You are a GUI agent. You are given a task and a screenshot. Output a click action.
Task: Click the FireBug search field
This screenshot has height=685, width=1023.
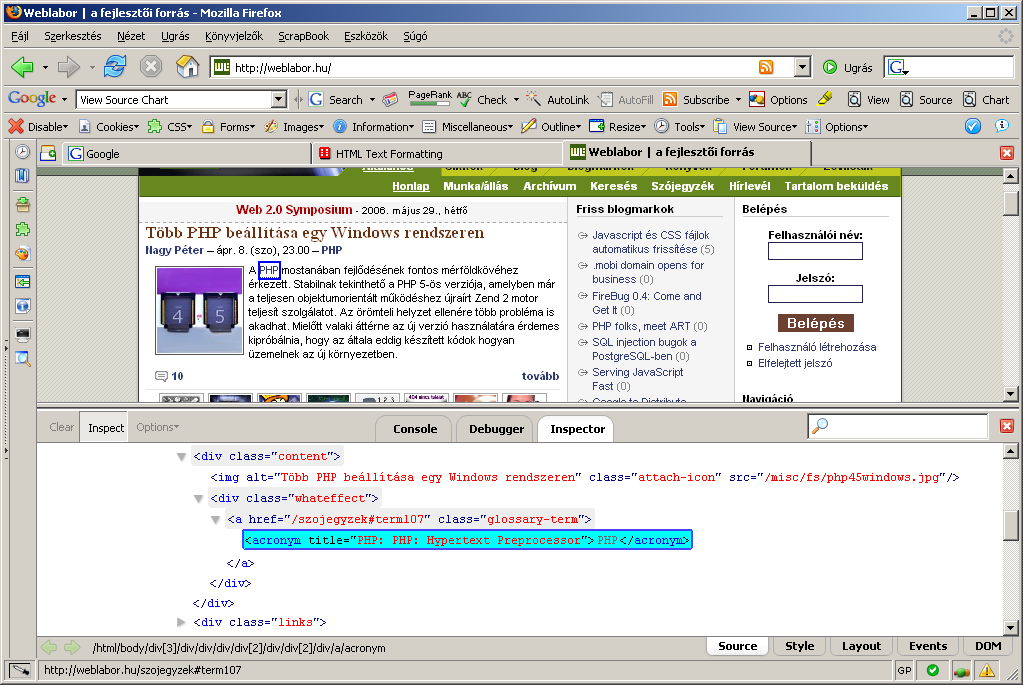pos(898,426)
